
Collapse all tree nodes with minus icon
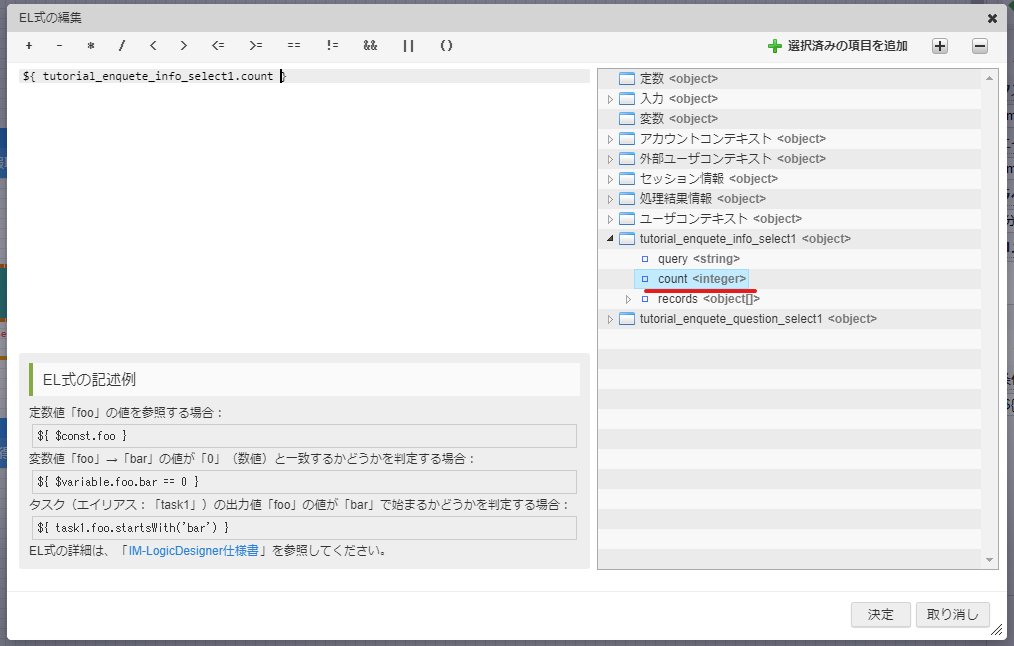click(x=980, y=46)
